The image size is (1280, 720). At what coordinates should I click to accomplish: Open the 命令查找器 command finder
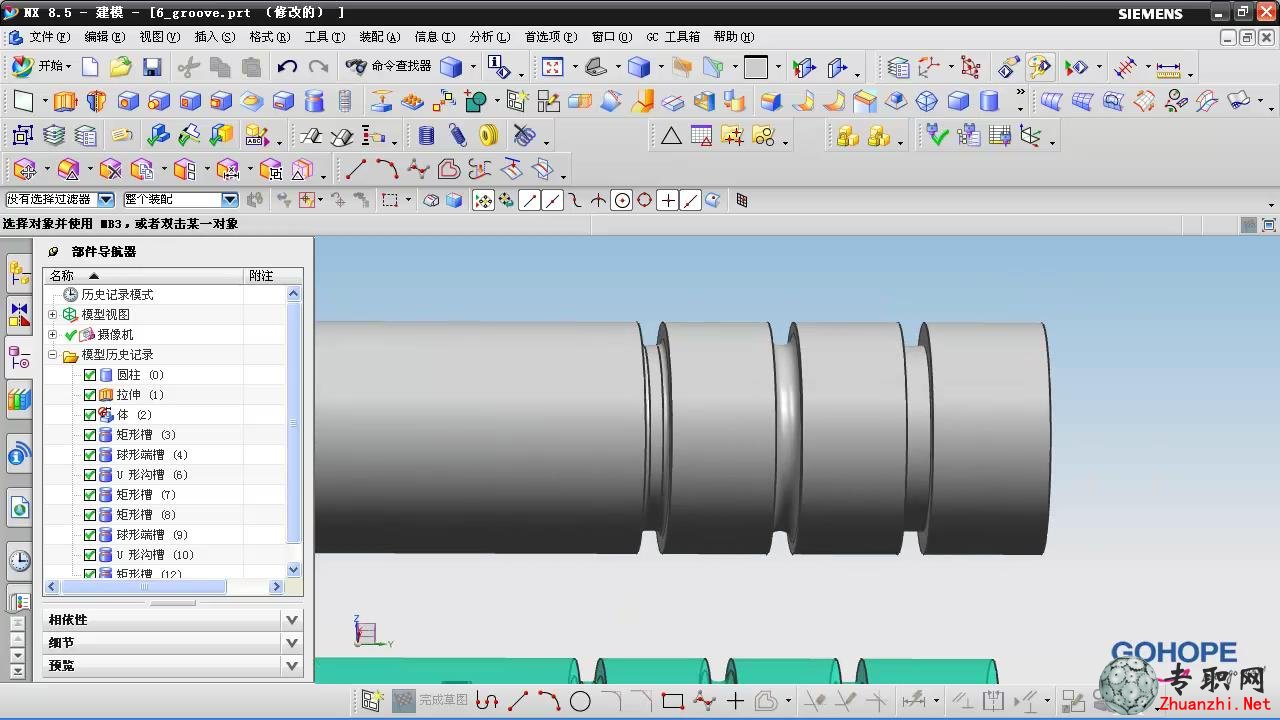tap(388, 66)
